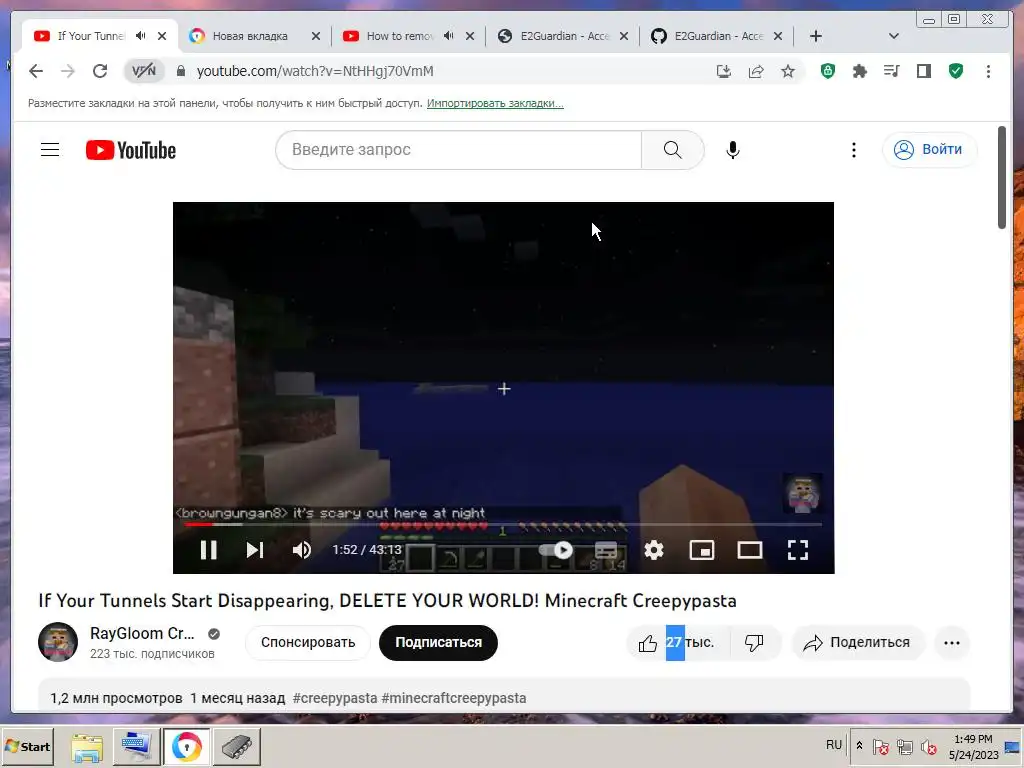The height and width of the screenshot is (768, 1024).
Task: Close the If Your Tunnels tab
Action: point(161,36)
